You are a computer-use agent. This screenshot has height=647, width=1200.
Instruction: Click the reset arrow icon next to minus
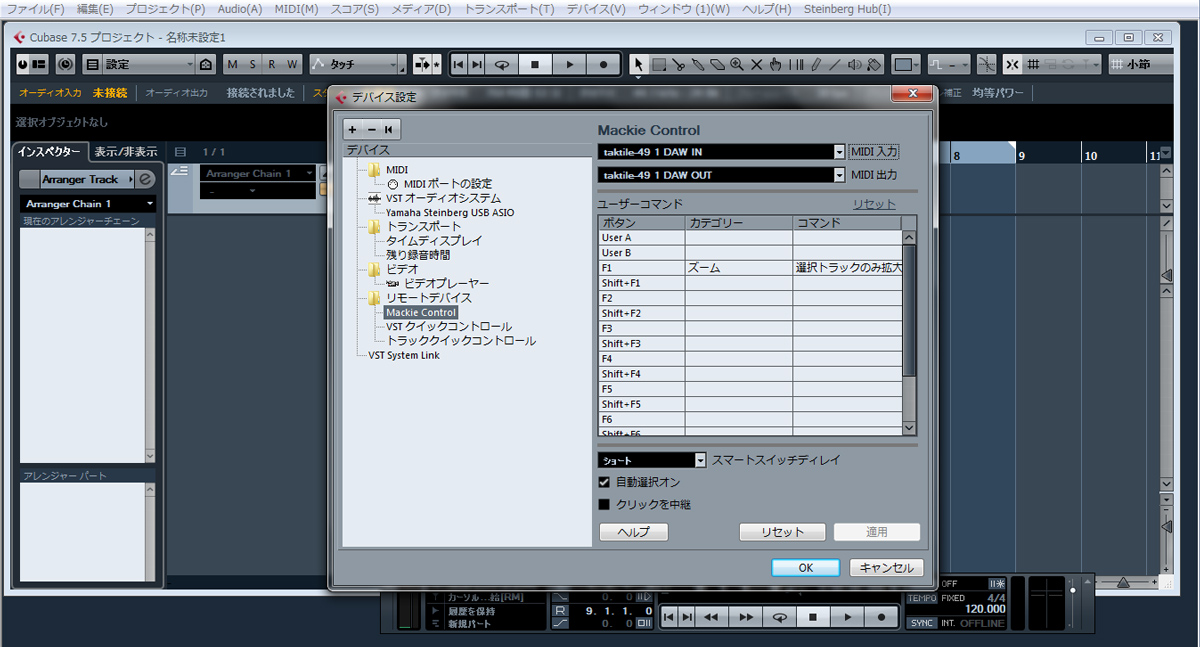point(389,129)
